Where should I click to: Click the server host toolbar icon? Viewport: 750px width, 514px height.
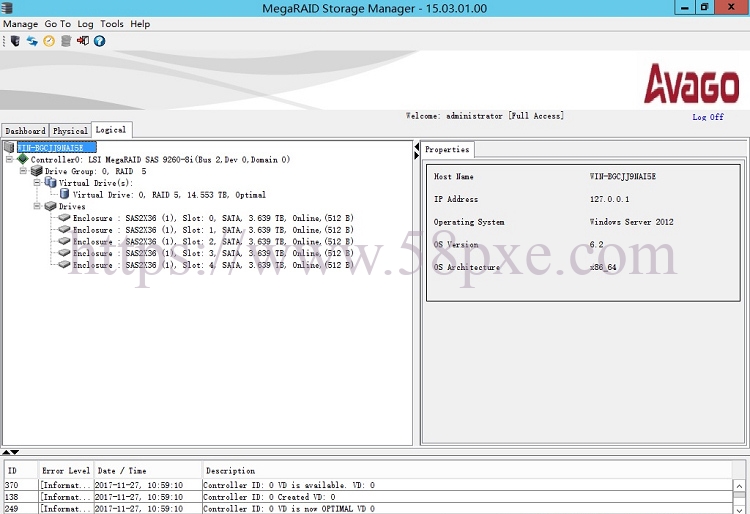(15, 41)
